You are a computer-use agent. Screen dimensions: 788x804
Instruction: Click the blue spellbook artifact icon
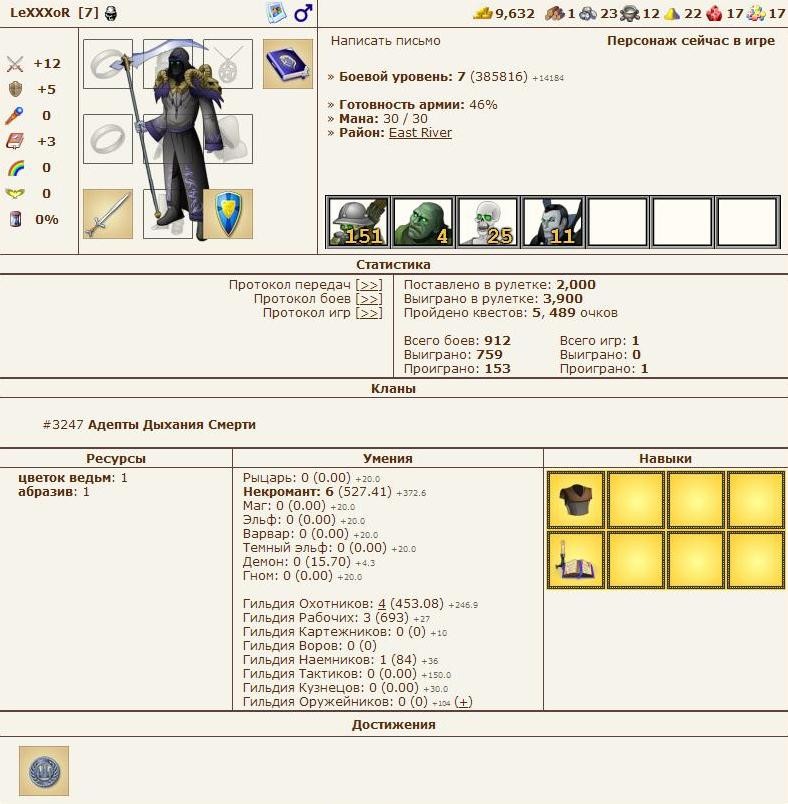287,64
